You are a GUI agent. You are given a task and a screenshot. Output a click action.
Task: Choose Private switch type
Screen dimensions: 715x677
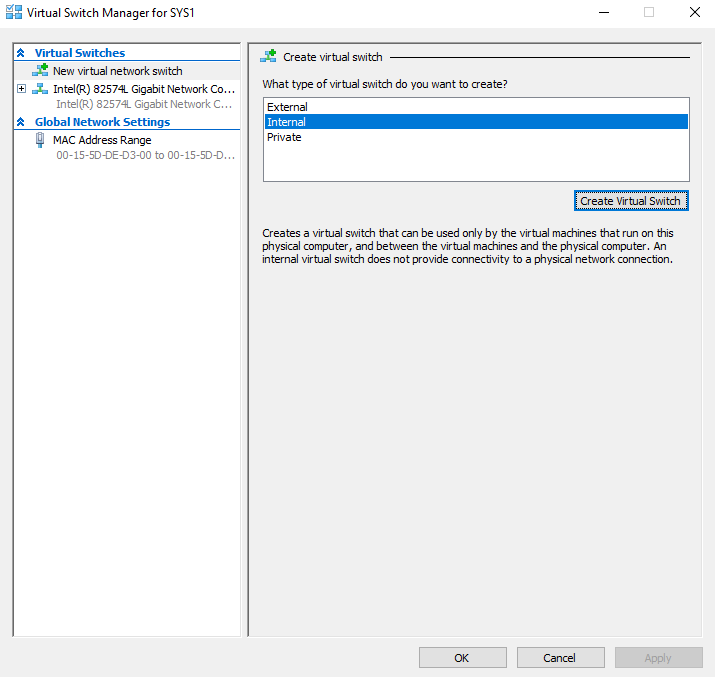(x=476, y=137)
